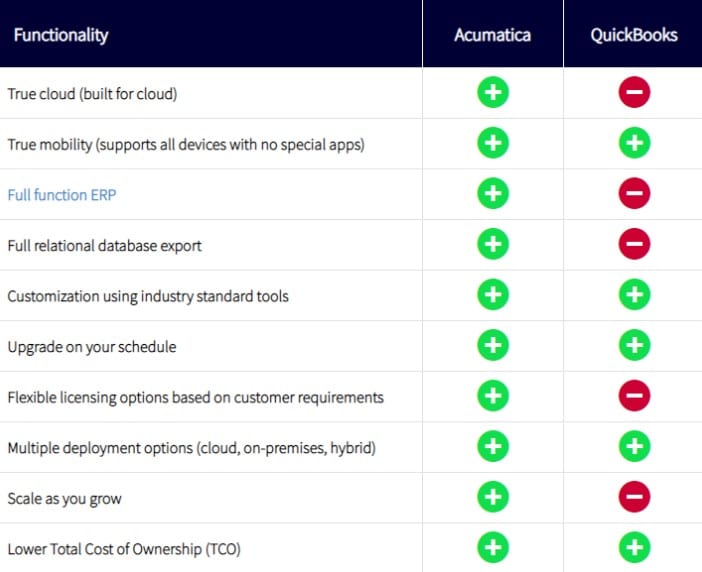Image resolution: width=702 pixels, height=572 pixels.
Task: Select Acumatica plus icon for database export
Action: point(493,244)
